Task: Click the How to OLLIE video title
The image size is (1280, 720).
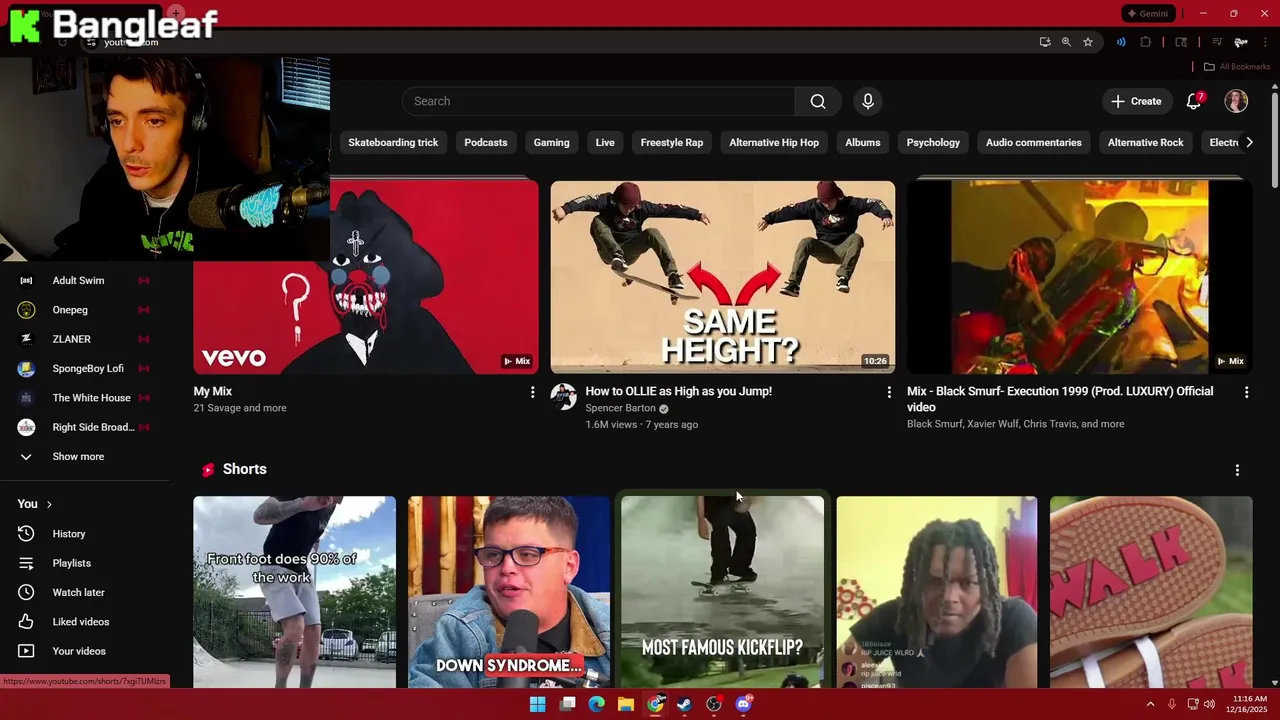Action: 679,391
